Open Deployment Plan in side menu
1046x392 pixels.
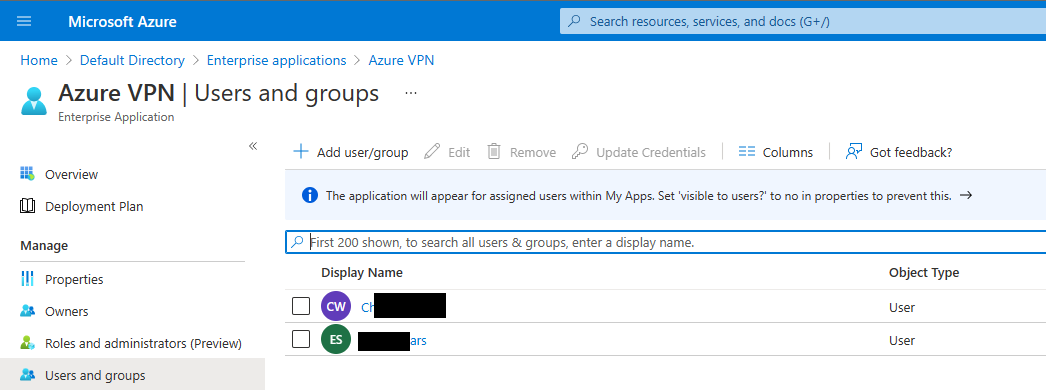coord(94,207)
